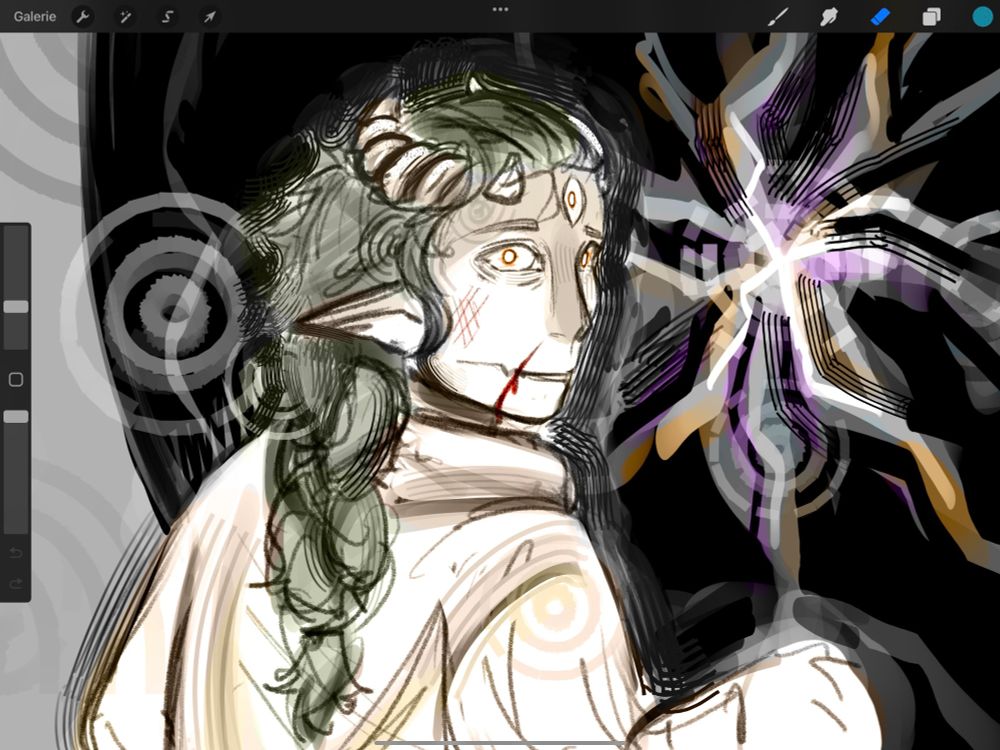Tap the square modify button in sidebar
1000x750 pixels.
(x=16, y=380)
